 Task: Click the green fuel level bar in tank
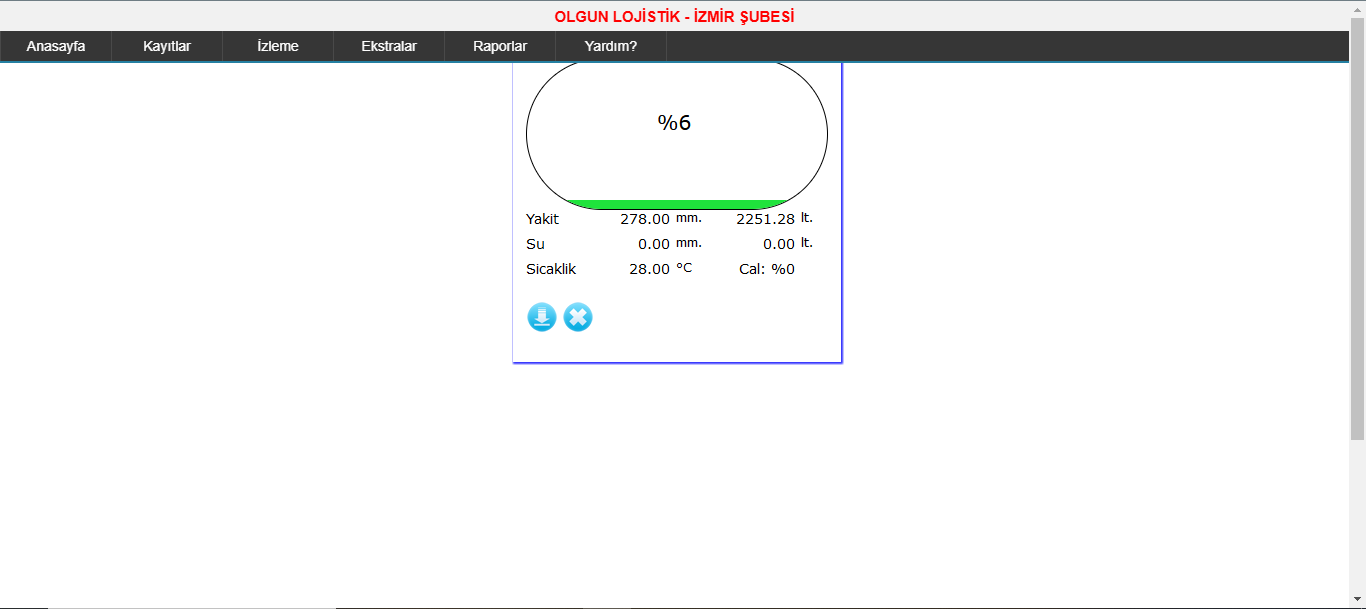677,205
